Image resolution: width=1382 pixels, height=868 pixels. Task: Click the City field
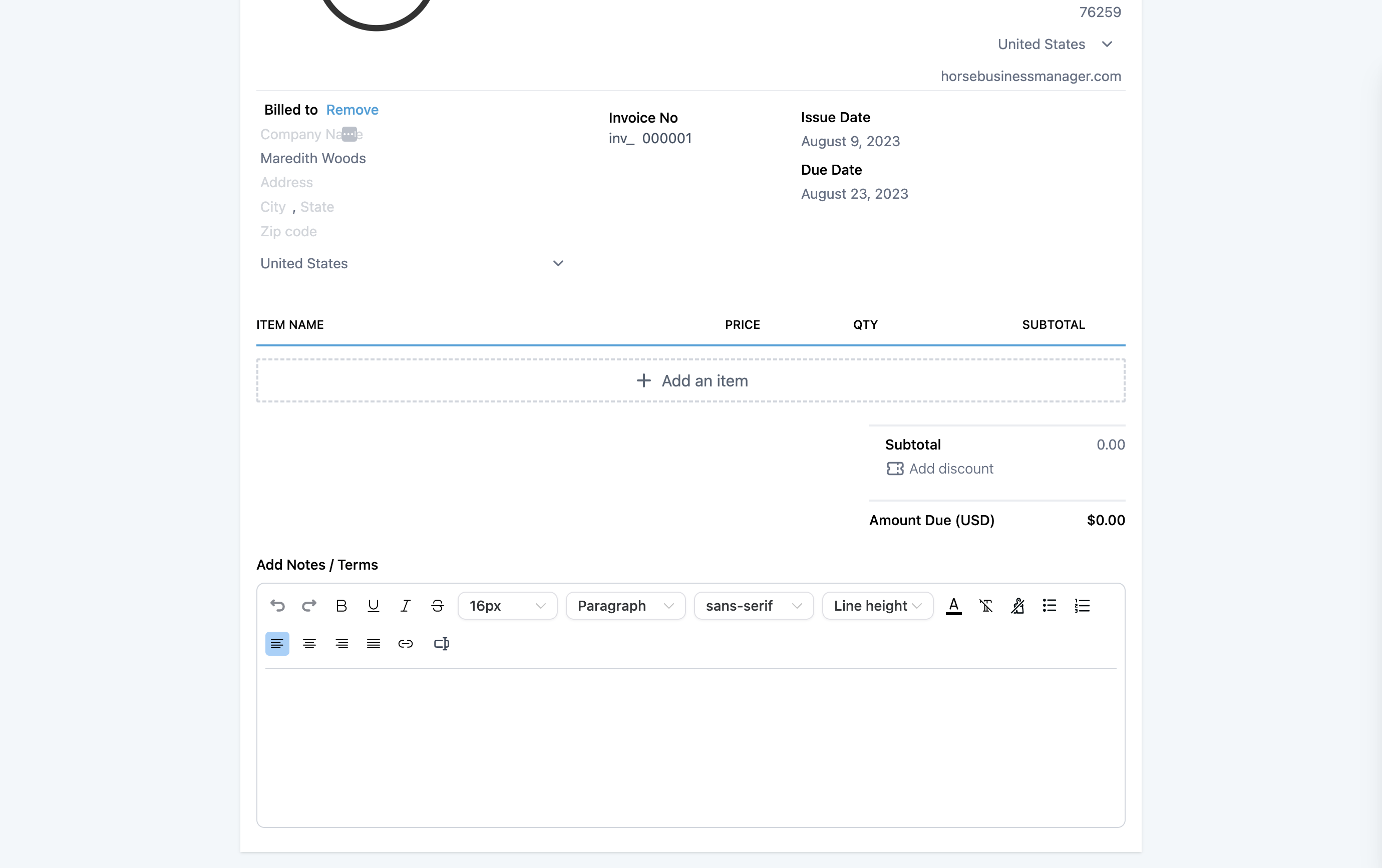pos(273,207)
